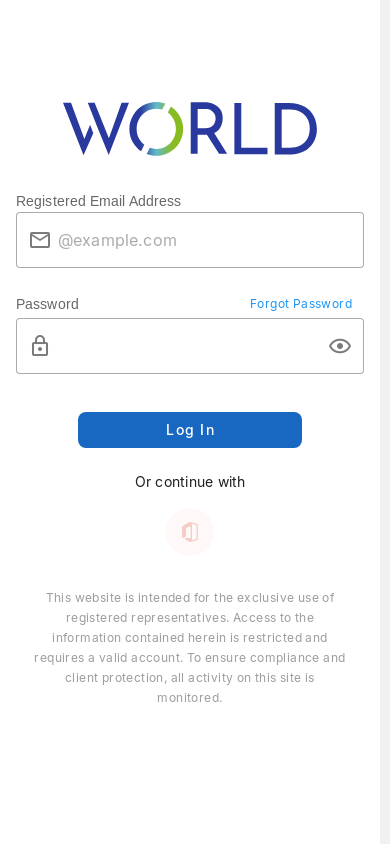Click the padlock icon in password field
The image size is (390, 844).
click(40, 346)
